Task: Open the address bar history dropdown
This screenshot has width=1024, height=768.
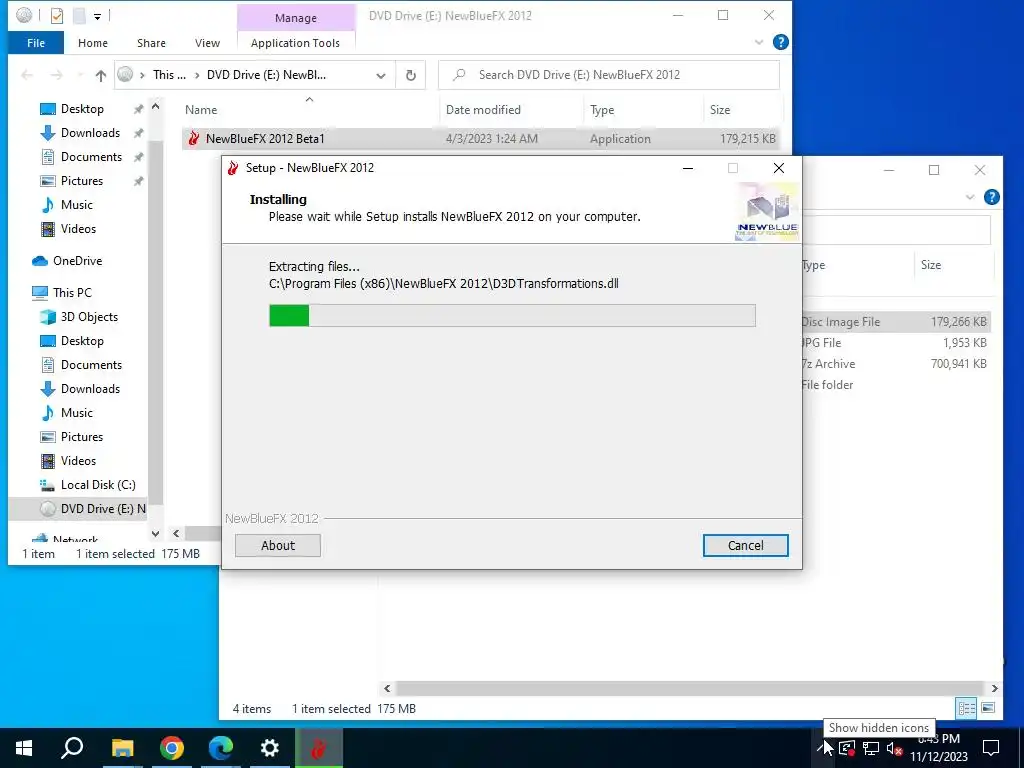Action: pyautogui.click(x=381, y=75)
